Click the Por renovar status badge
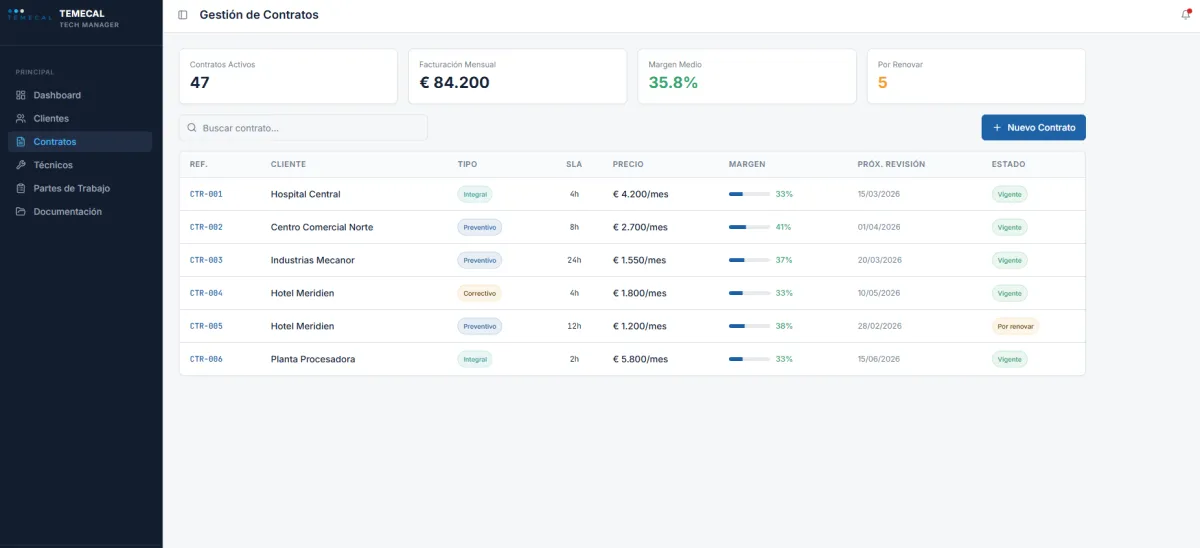1200x548 pixels. [x=1015, y=326]
